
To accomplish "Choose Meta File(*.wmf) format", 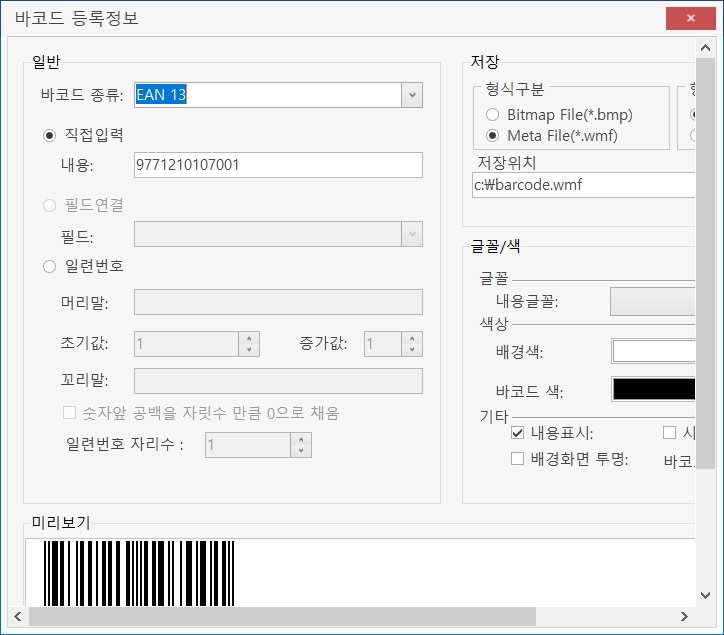I will 493,136.
